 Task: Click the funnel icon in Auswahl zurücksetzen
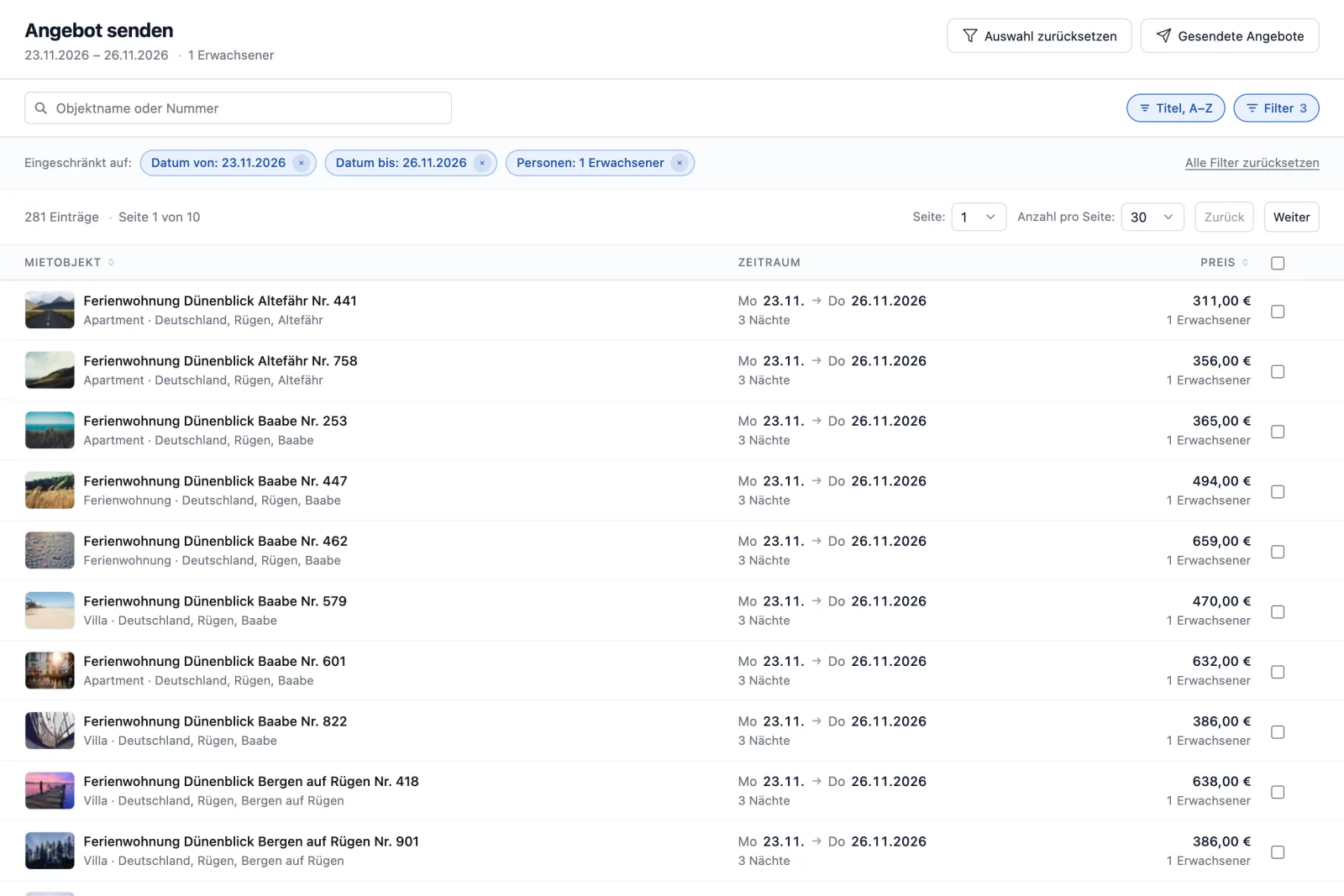click(x=970, y=36)
